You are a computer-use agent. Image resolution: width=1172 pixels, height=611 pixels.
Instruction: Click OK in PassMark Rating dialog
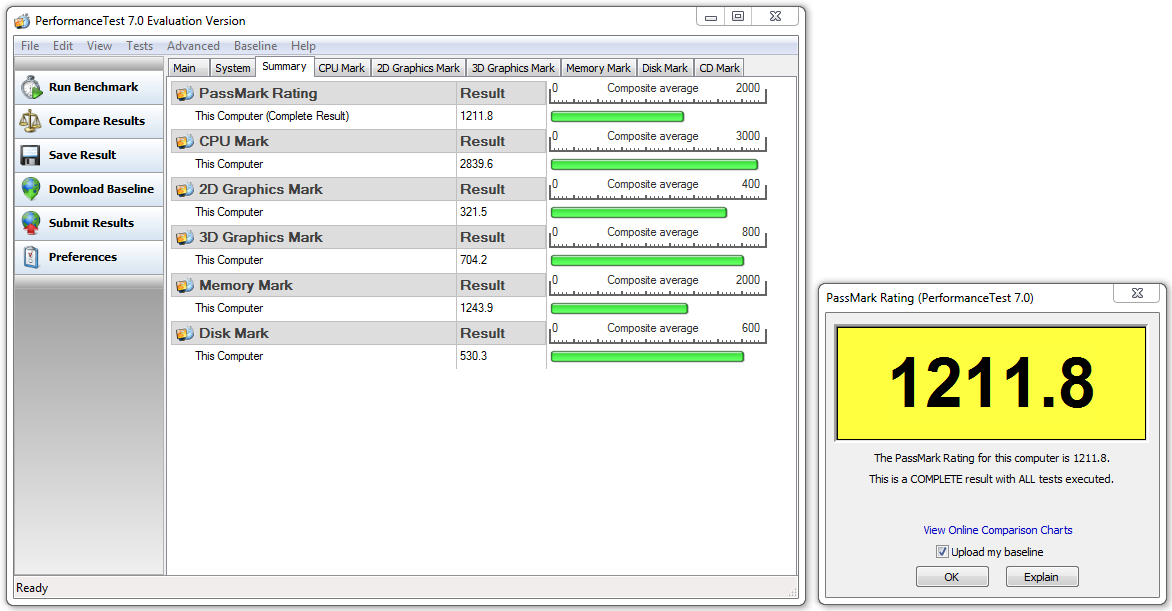[x=952, y=577]
